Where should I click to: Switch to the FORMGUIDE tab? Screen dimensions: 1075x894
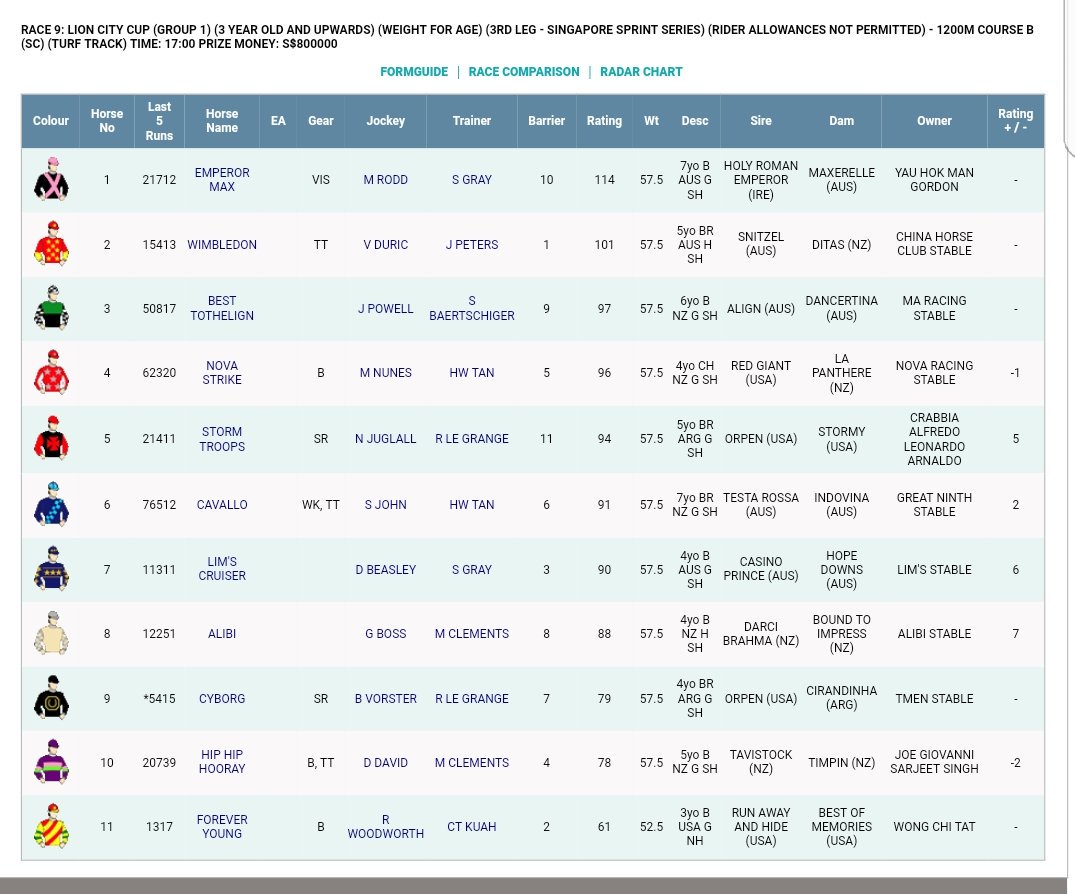412,72
